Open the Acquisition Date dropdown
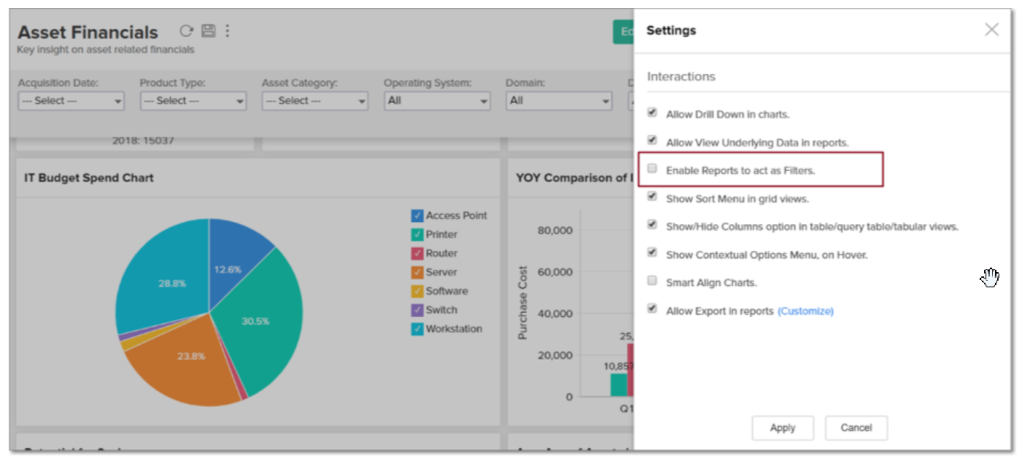 (71, 101)
